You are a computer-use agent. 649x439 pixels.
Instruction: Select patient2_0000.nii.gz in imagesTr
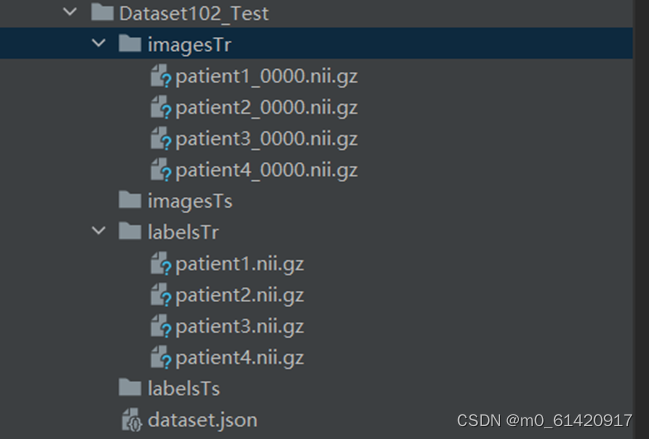pos(267,108)
